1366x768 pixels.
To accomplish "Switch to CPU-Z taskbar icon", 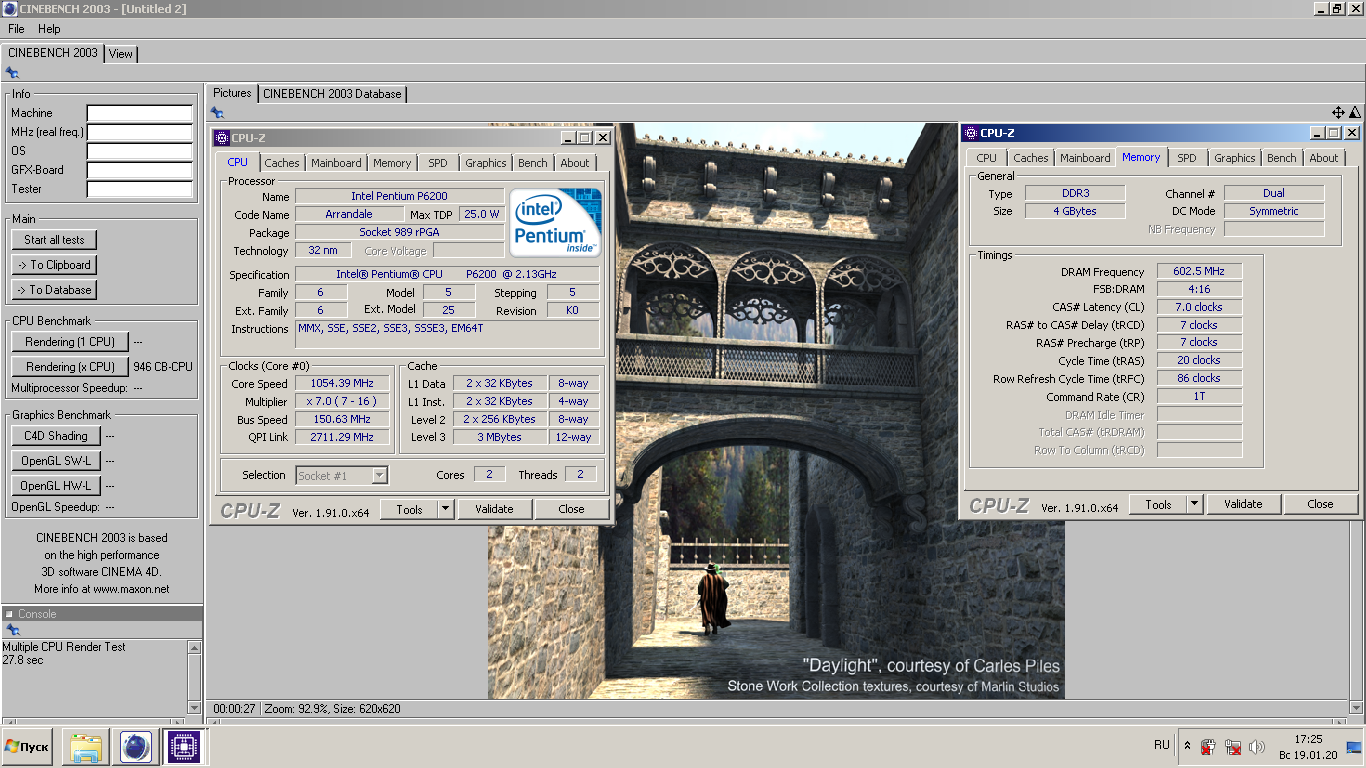I will [x=184, y=747].
